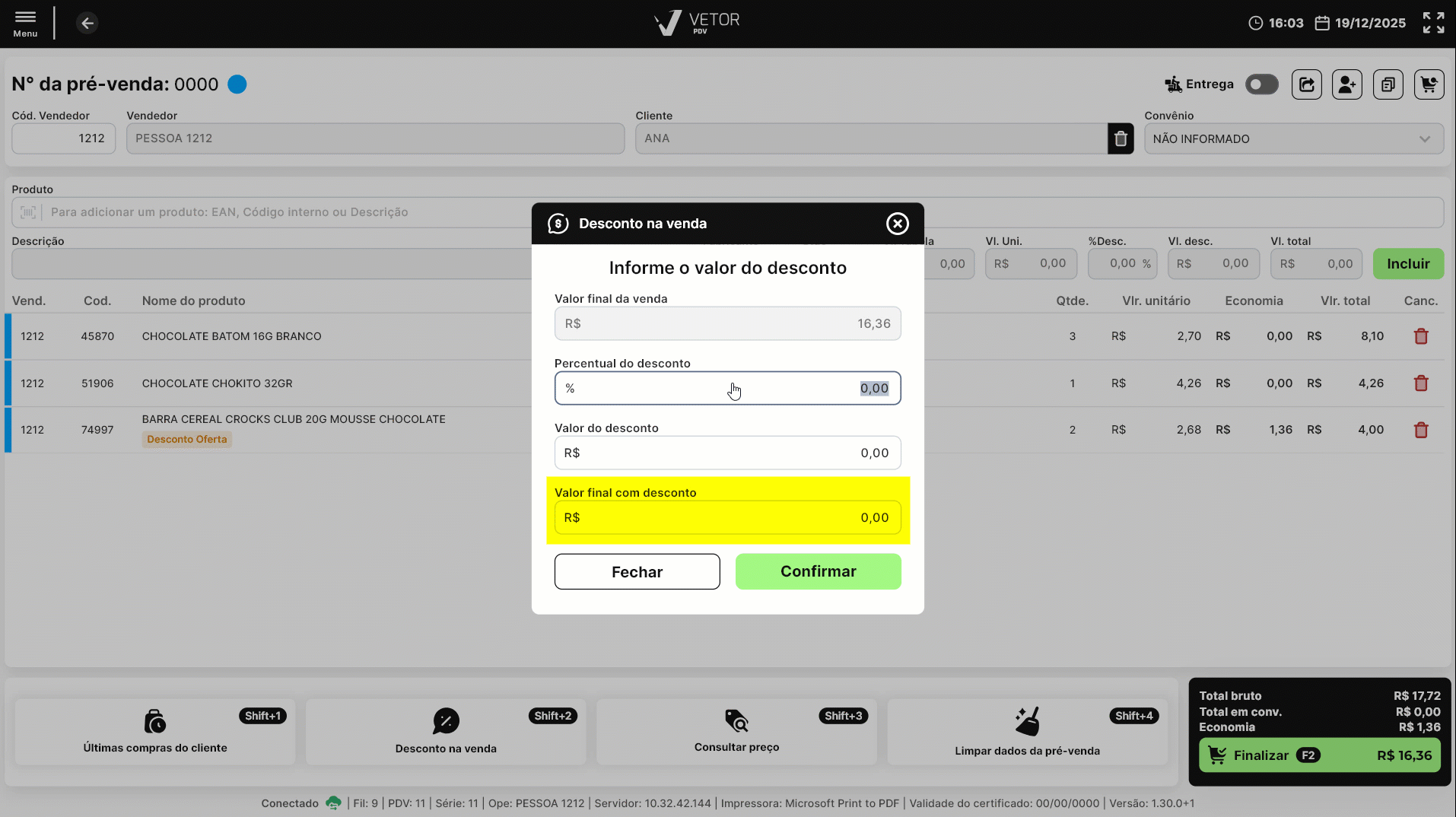Click the Desconto Oferta tag
Image resolution: width=1456 pixels, height=817 pixels.
click(x=187, y=440)
